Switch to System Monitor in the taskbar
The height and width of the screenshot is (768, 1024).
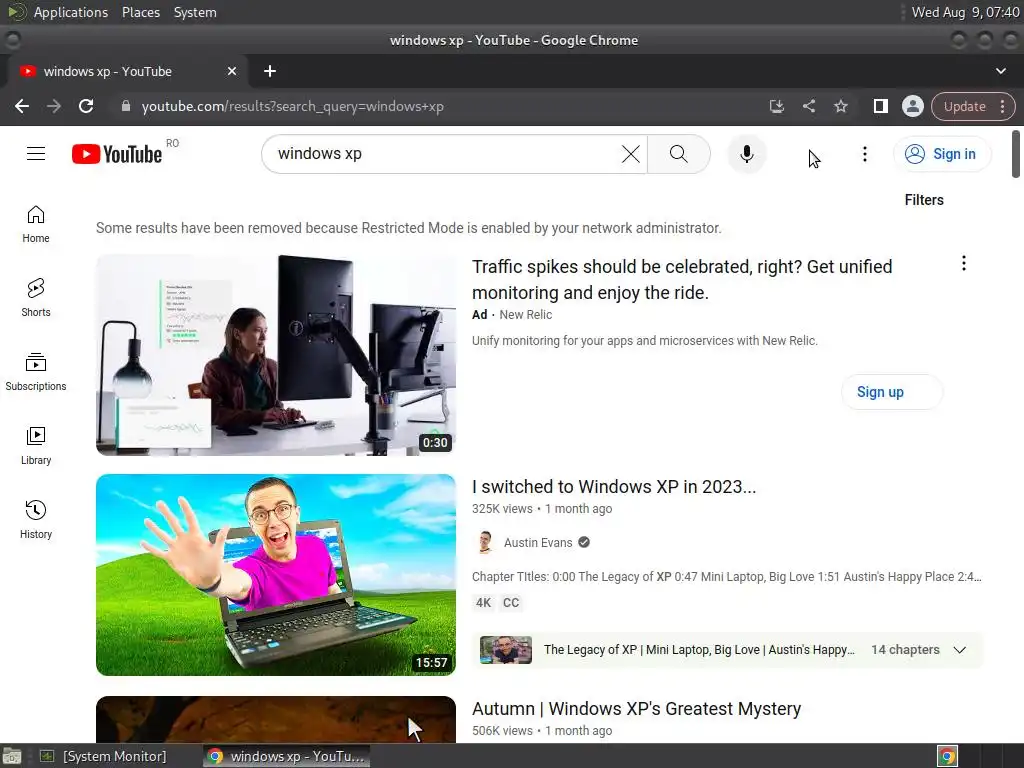point(104,756)
